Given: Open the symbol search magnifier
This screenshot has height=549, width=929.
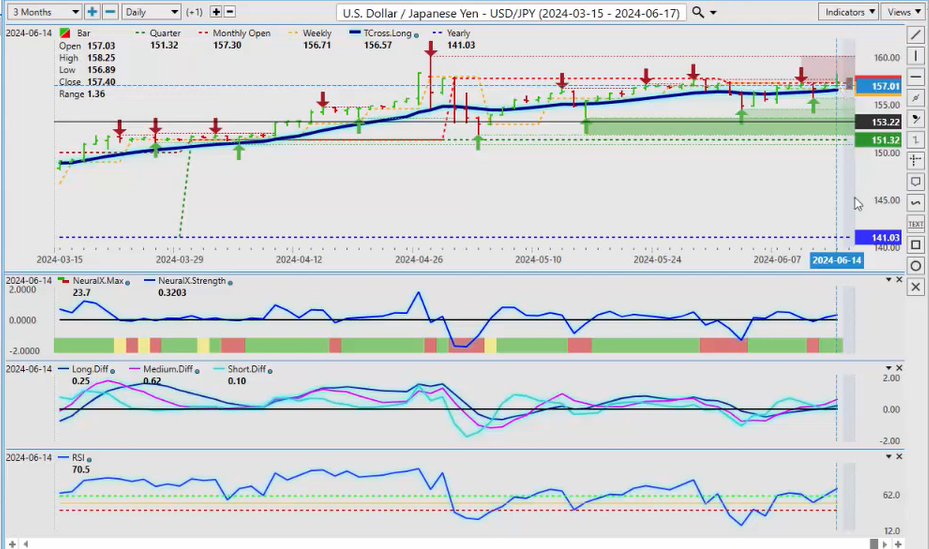Looking at the screenshot, I should 698,12.
